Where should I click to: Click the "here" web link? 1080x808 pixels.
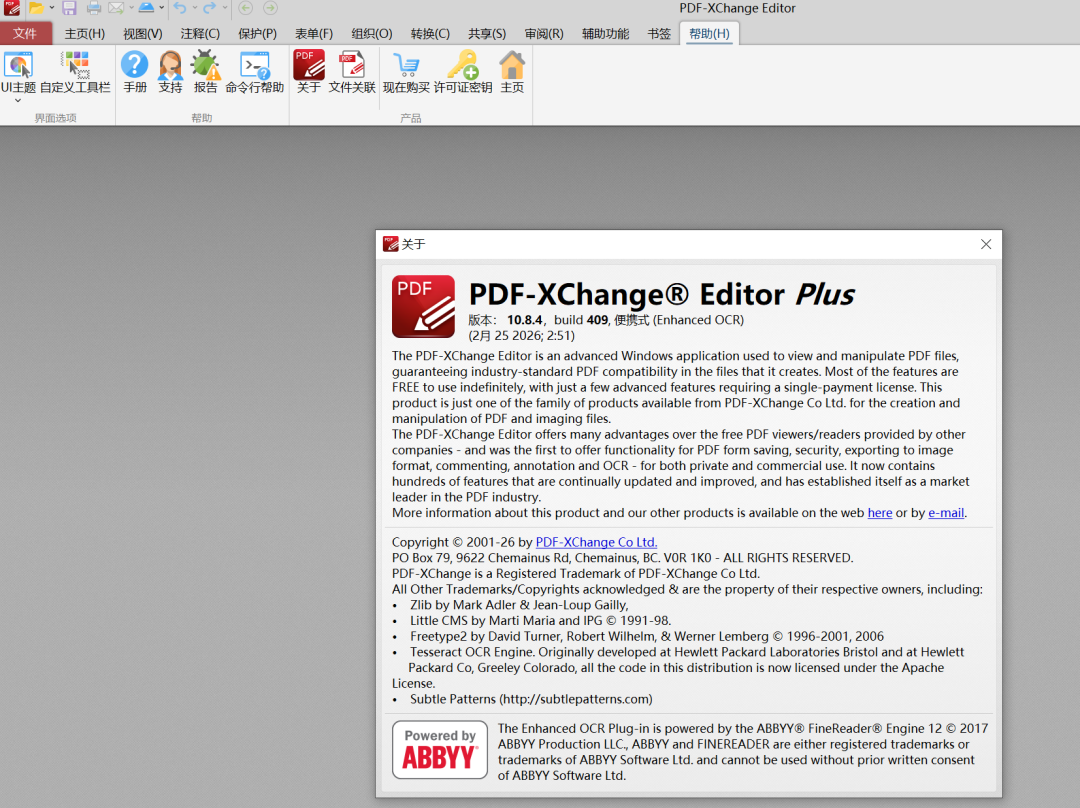(x=880, y=513)
